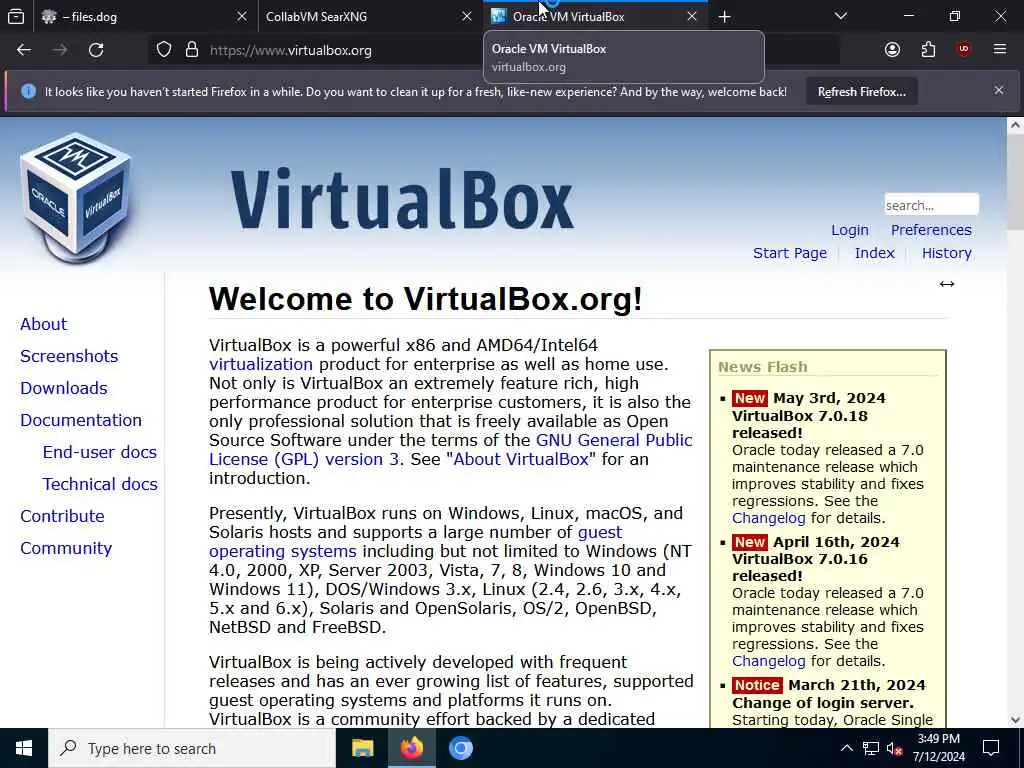
Task: Click the uBlock Origin extension icon
Action: click(x=964, y=49)
